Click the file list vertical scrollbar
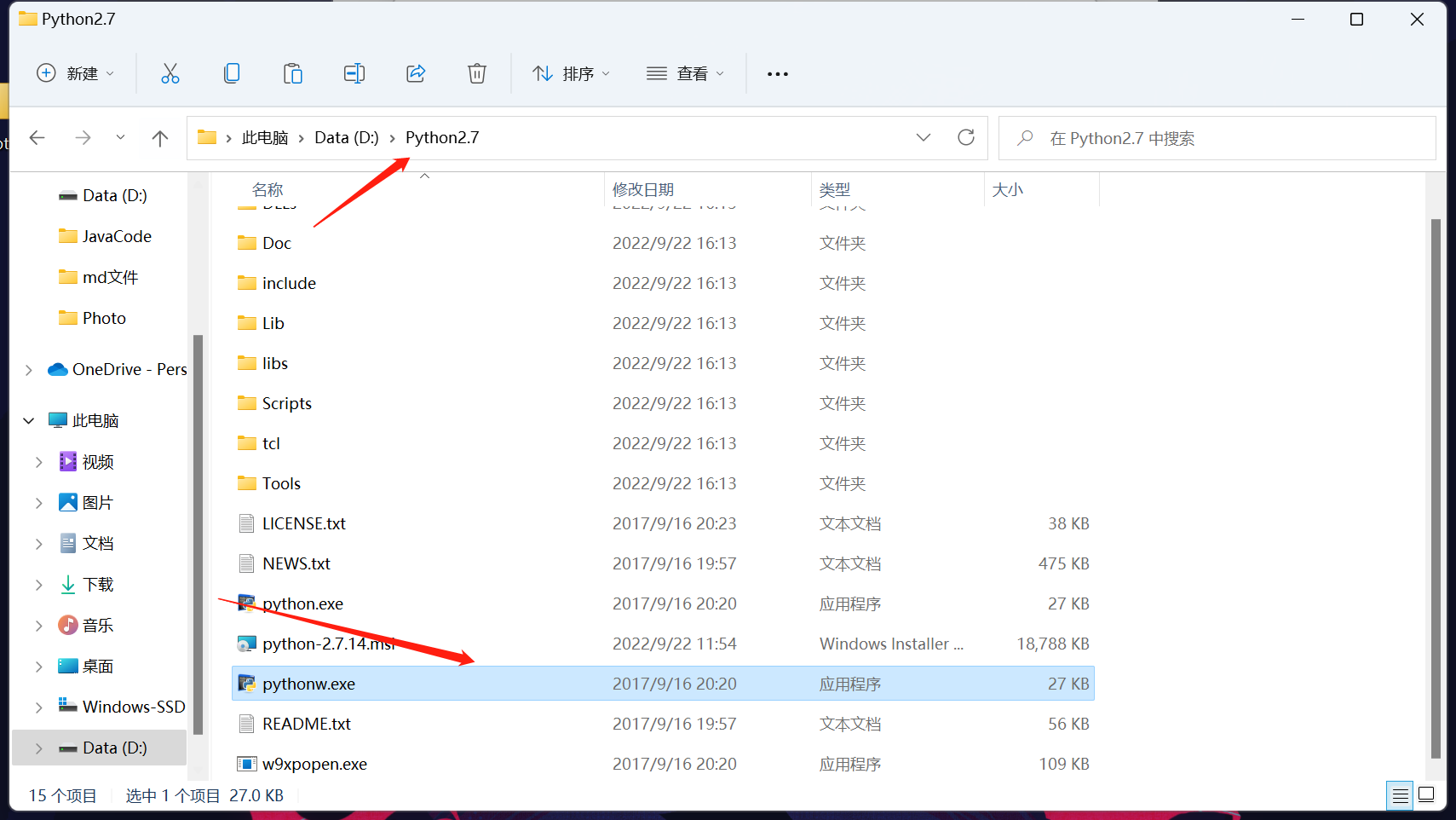1456x820 pixels. (x=1436, y=488)
